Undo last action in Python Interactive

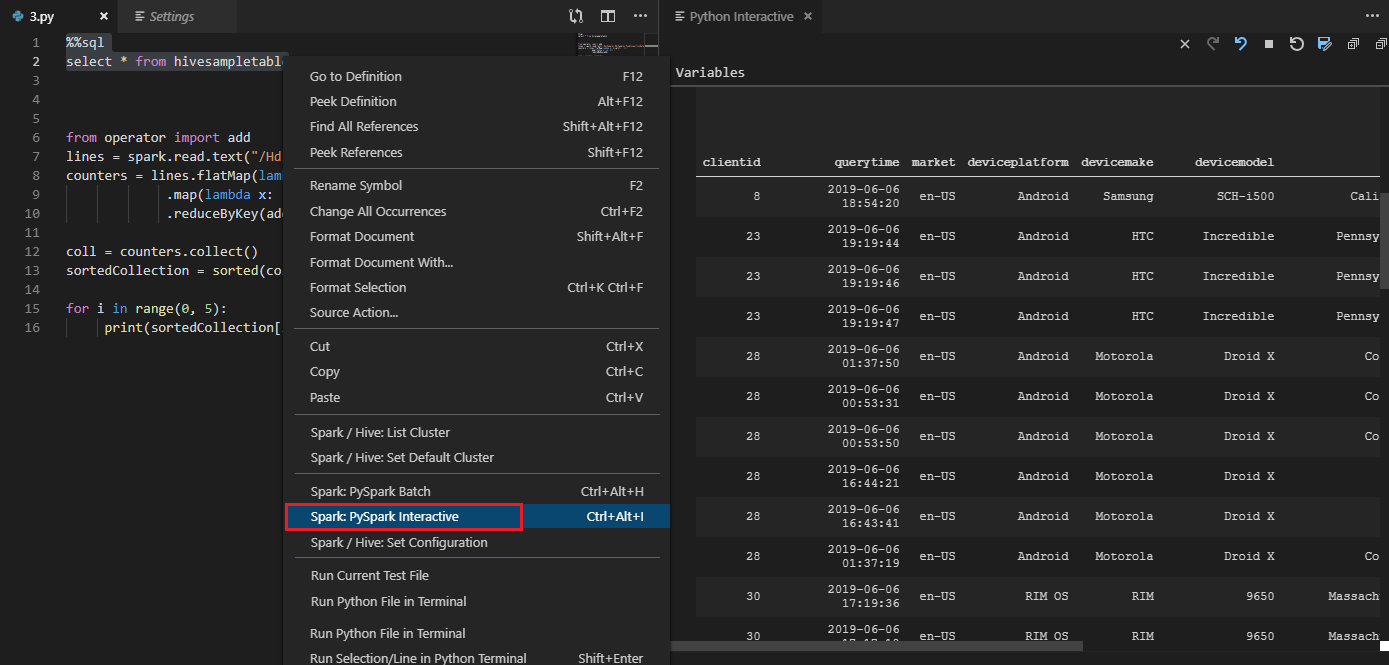[x=1239, y=44]
